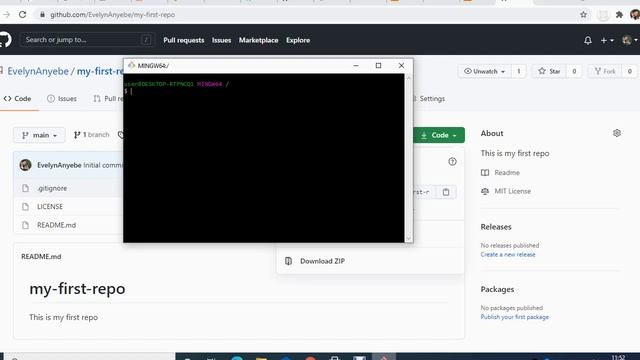
Task: Open Pull requests in the GitHub header
Action: (184, 40)
